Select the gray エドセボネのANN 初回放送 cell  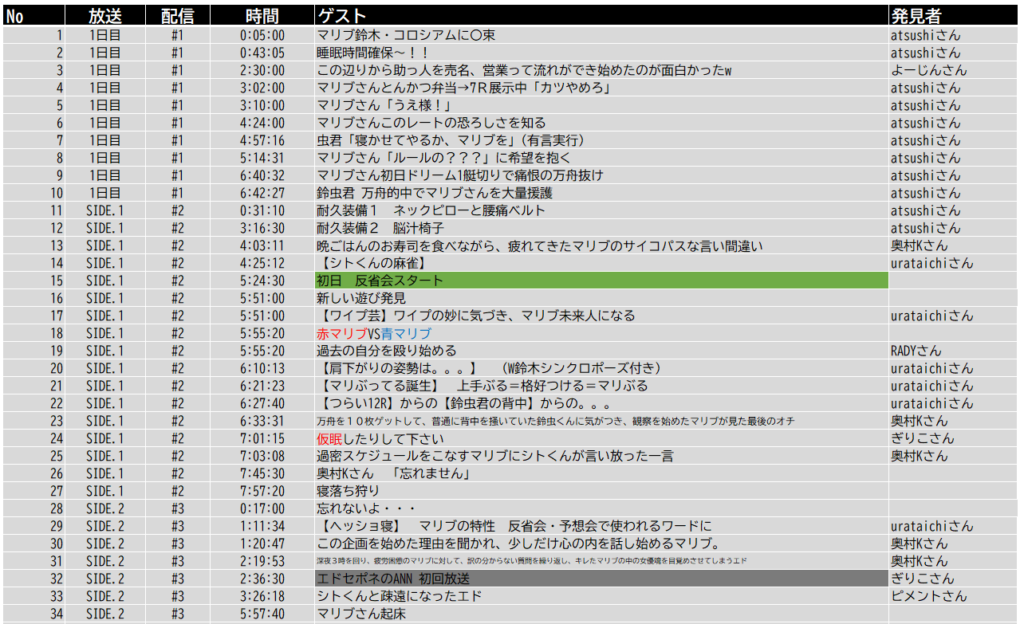[600, 579]
